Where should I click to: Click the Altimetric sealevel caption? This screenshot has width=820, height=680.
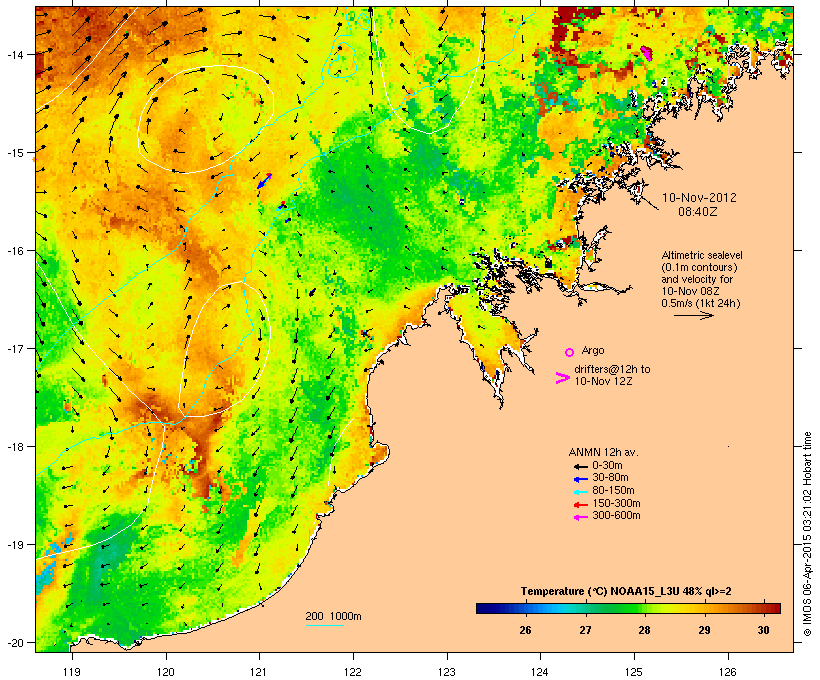tap(702, 255)
